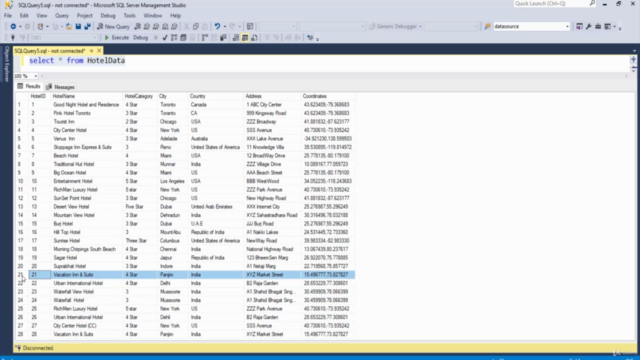Screen dimensions: 640x360
Task: Open the New Project dropdown arrow
Action: 47,27
